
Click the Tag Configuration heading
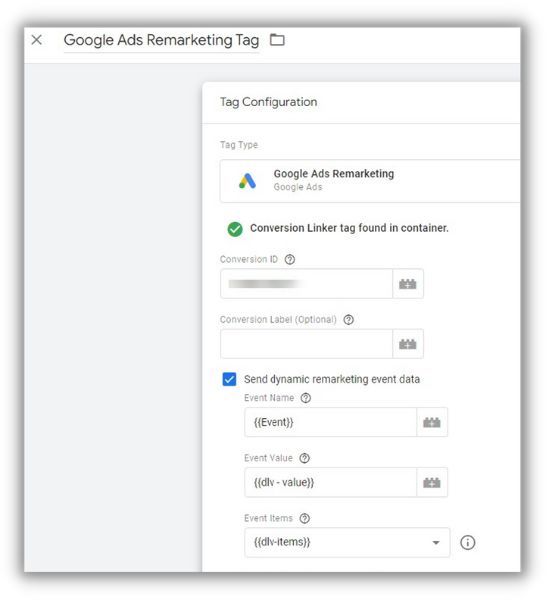(268, 102)
